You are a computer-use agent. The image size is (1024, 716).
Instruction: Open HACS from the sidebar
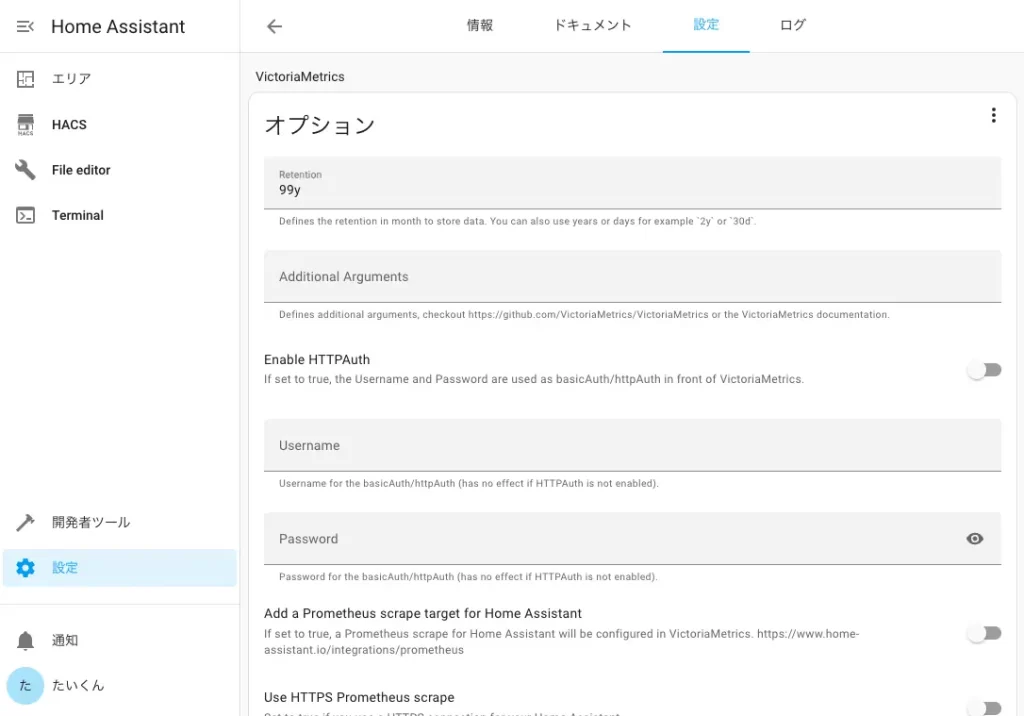pyautogui.click(x=120, y=124)
